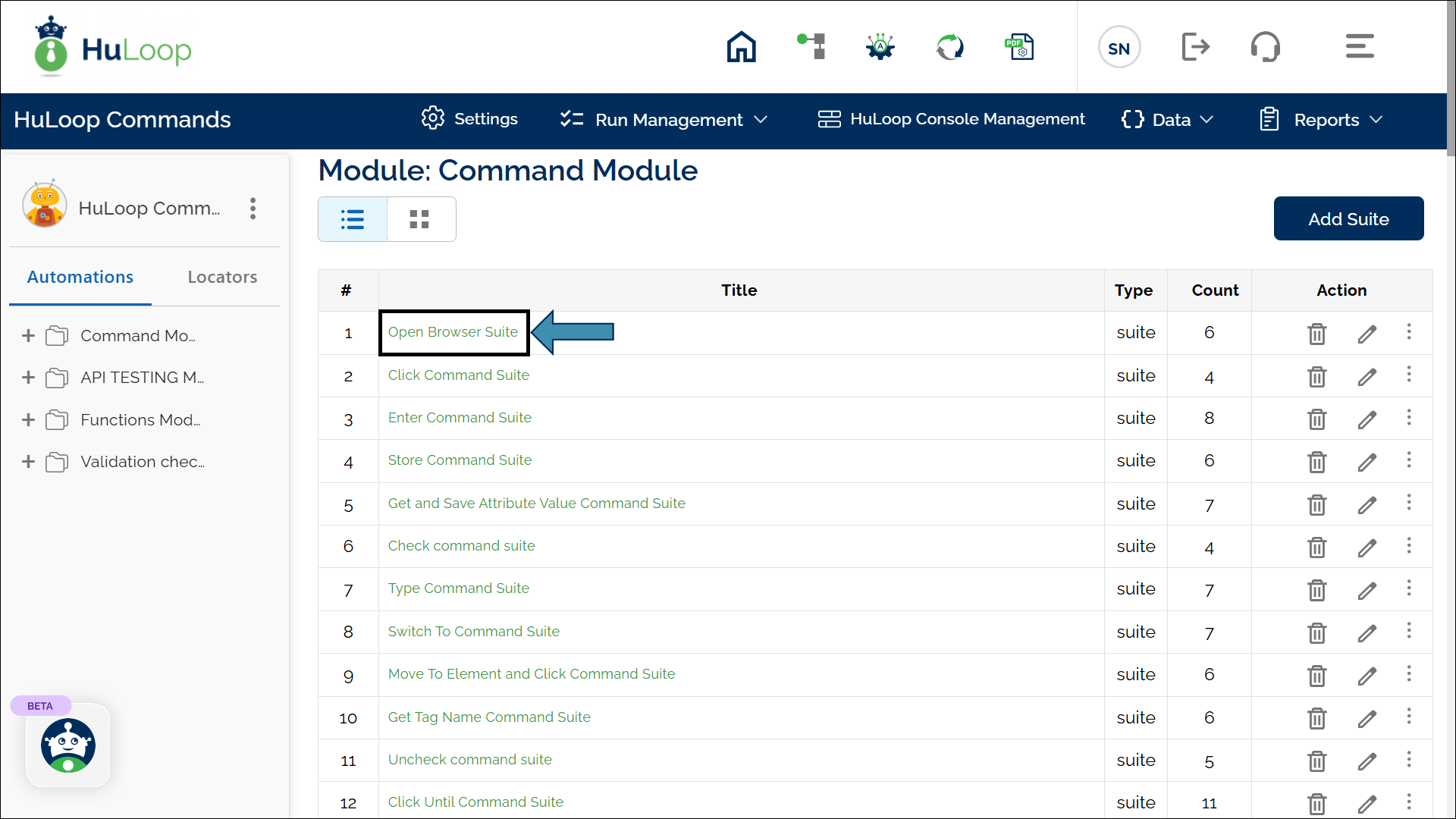Viewport: 1456px width, 819px height.
Task: Click the logout arrow icon
Action: pos(1195,47)
